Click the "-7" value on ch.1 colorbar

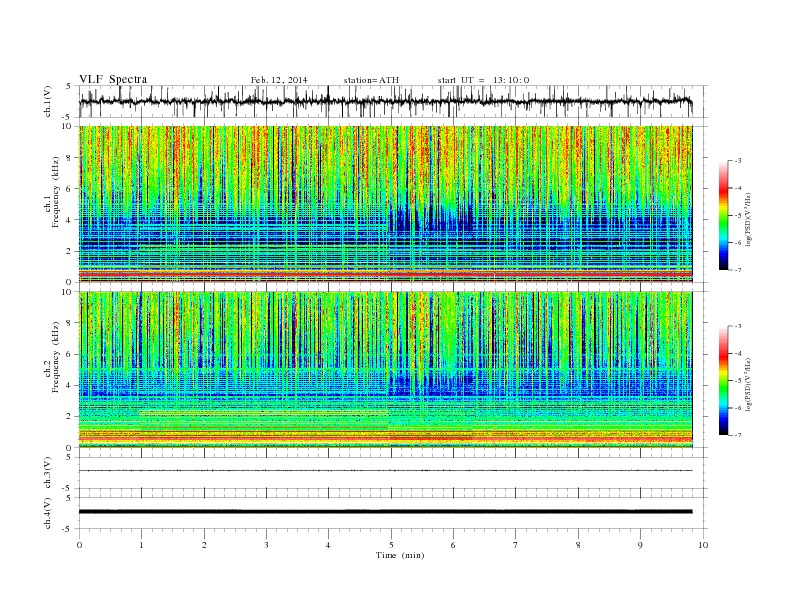pyautogui.click(x=737, y=270)
